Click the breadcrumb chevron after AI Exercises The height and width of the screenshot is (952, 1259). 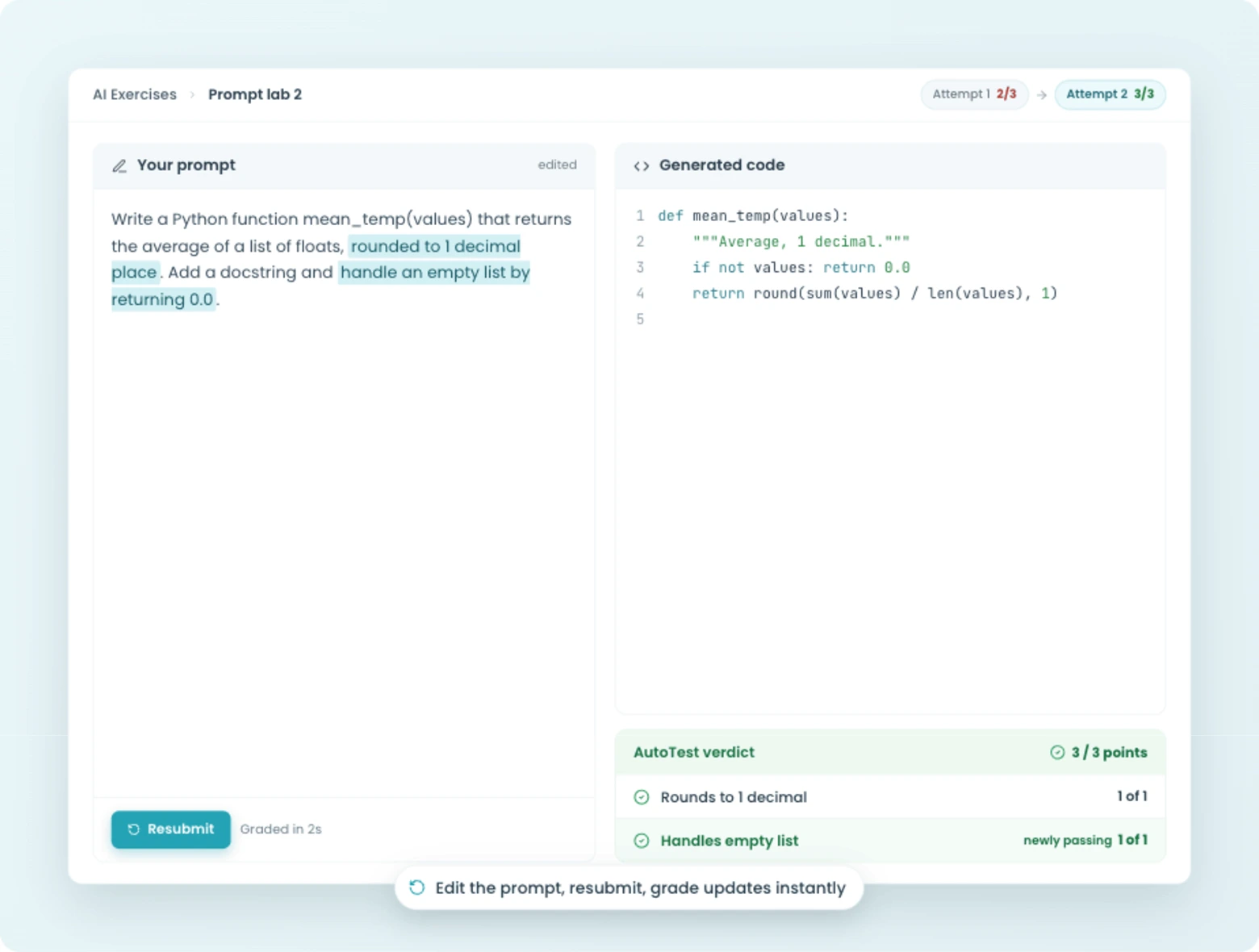click(x=192, y=95)
